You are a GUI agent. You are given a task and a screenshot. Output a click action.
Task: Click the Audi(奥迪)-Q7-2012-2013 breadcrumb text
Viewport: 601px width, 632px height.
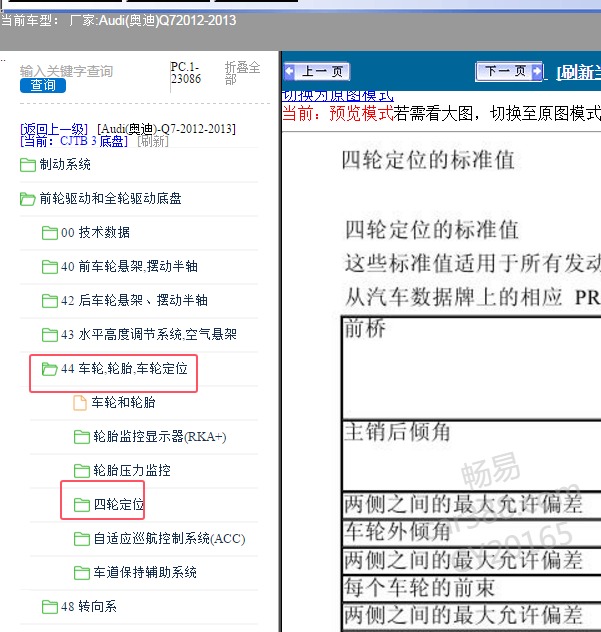(166, 129)
